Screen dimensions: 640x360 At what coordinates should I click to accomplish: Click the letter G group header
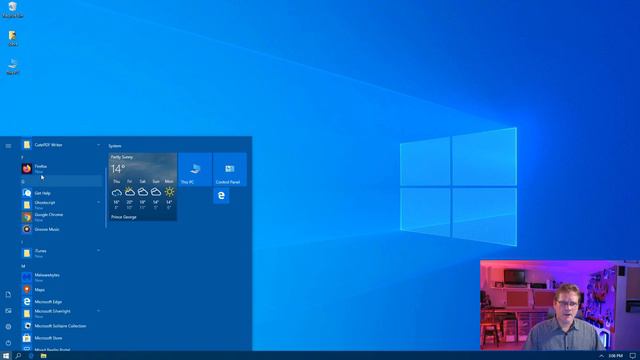coord(61,181)
